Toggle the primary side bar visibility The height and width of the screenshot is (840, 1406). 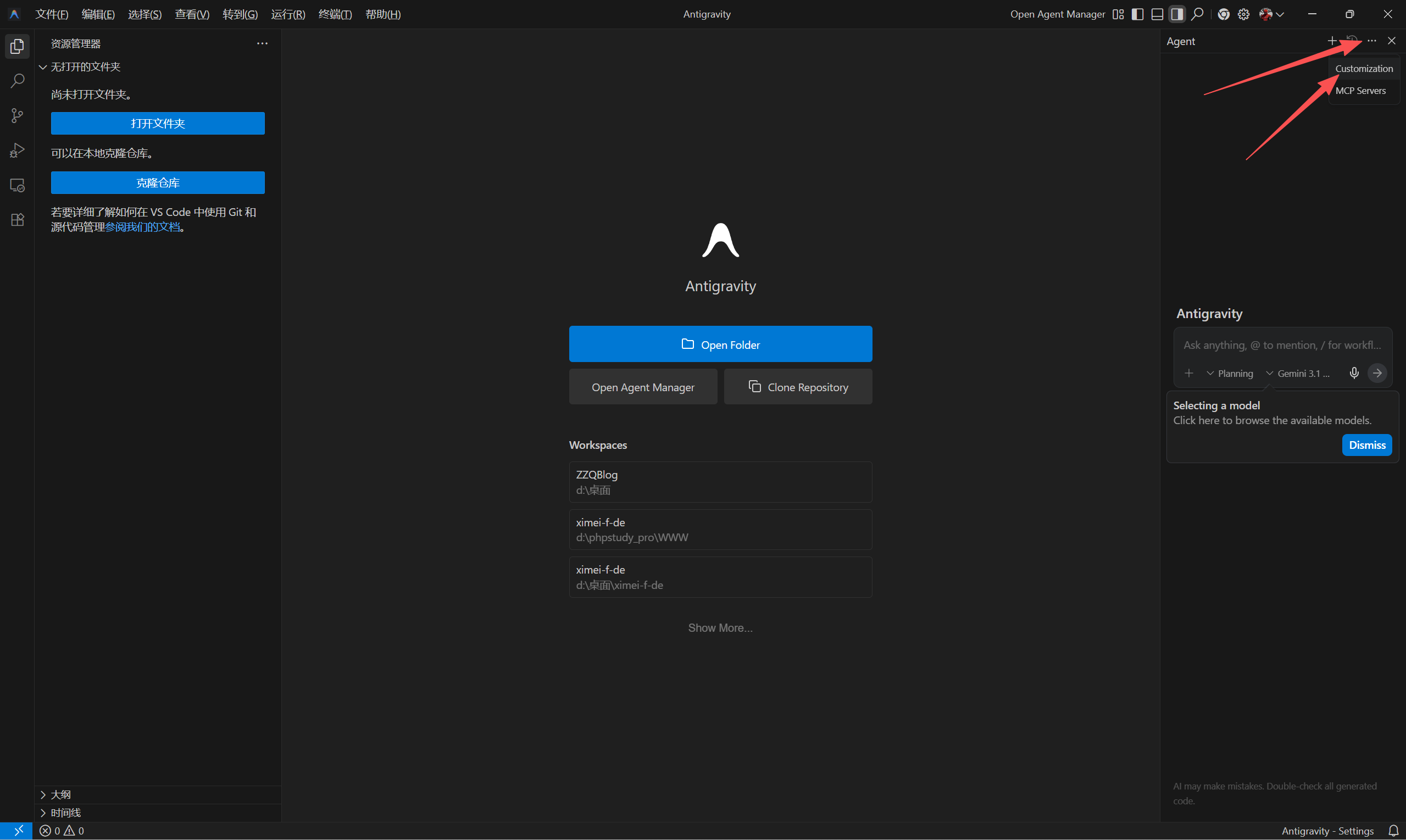[1137, 14]
